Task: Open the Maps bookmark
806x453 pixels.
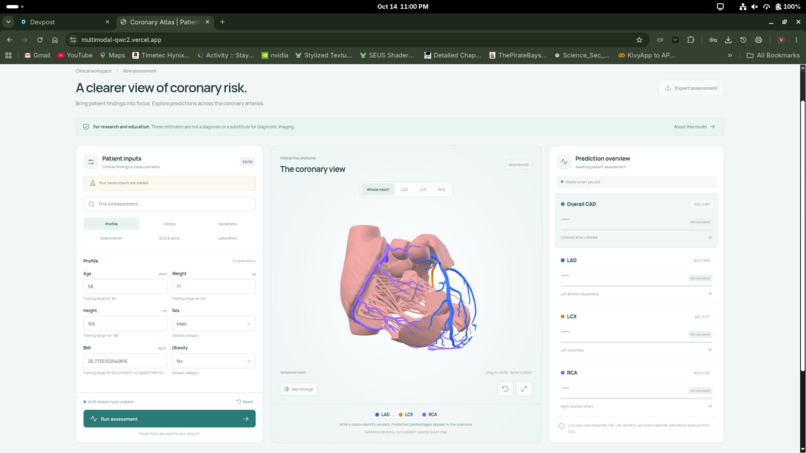Action: (x=112, y=55)
